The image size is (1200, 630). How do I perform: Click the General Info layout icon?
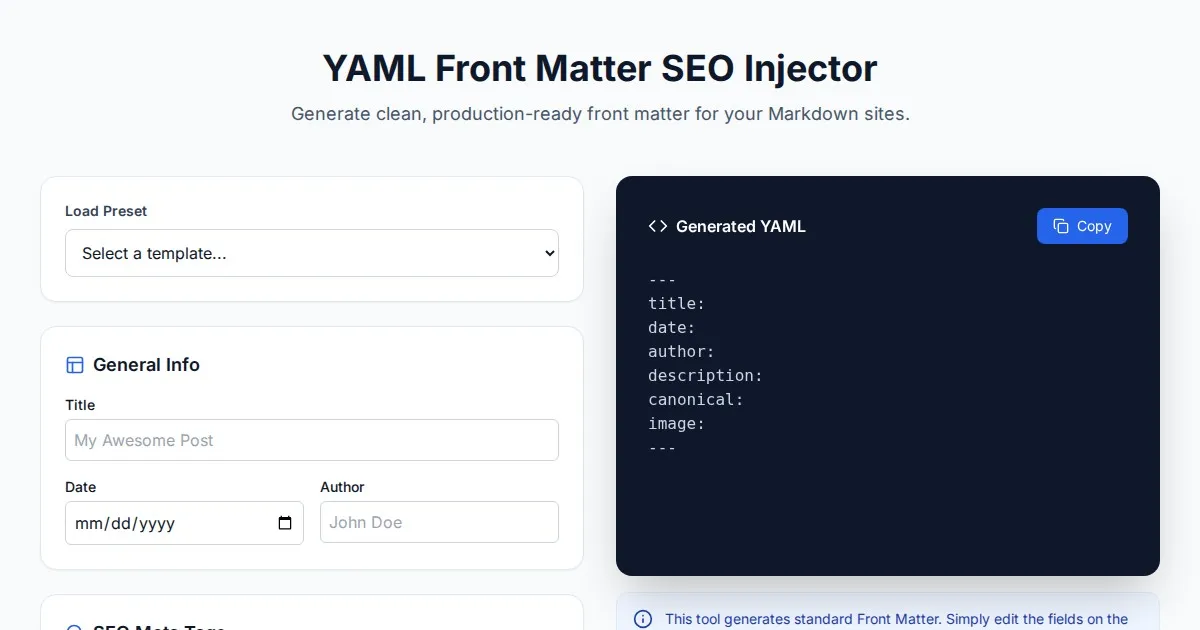tap(75, 365)
